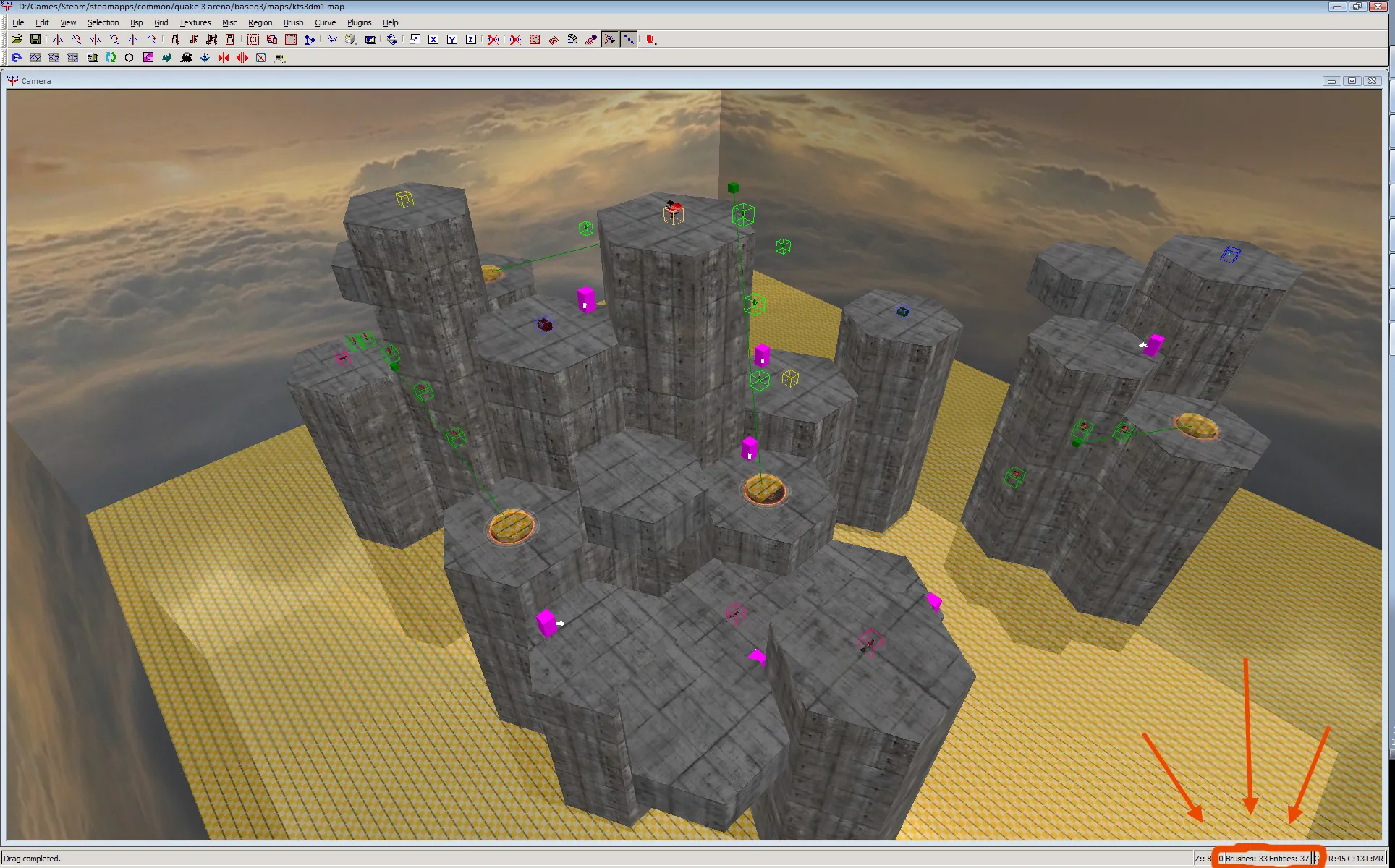Image resolution: width=1395 pixels, height=868 pixels.
Task: Click the patch bend mode icon
Action: [x=572, y=40]
